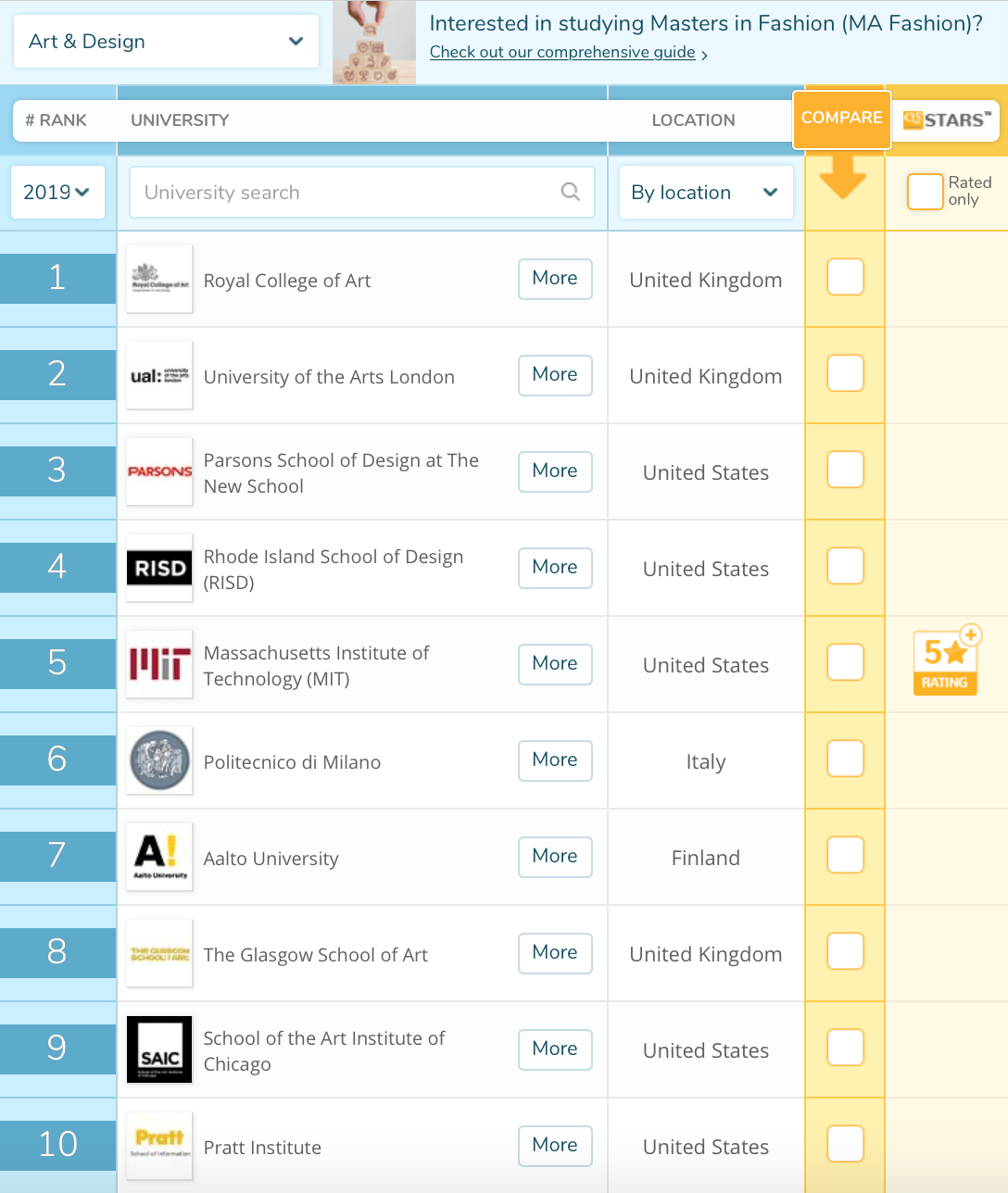Open School of the Art Institute of Chicago link
The image size is (1008, 1193).
coord(324,1051)
